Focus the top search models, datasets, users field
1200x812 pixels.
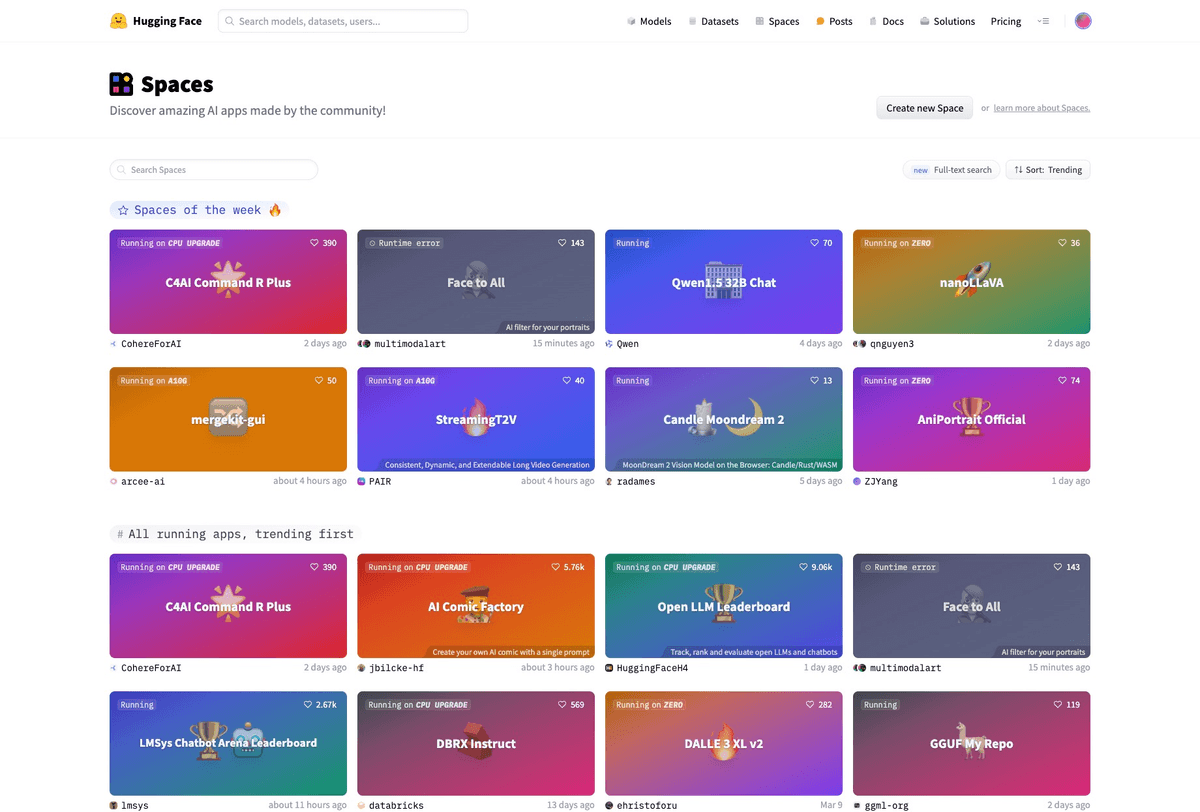(x=343, y=21)
